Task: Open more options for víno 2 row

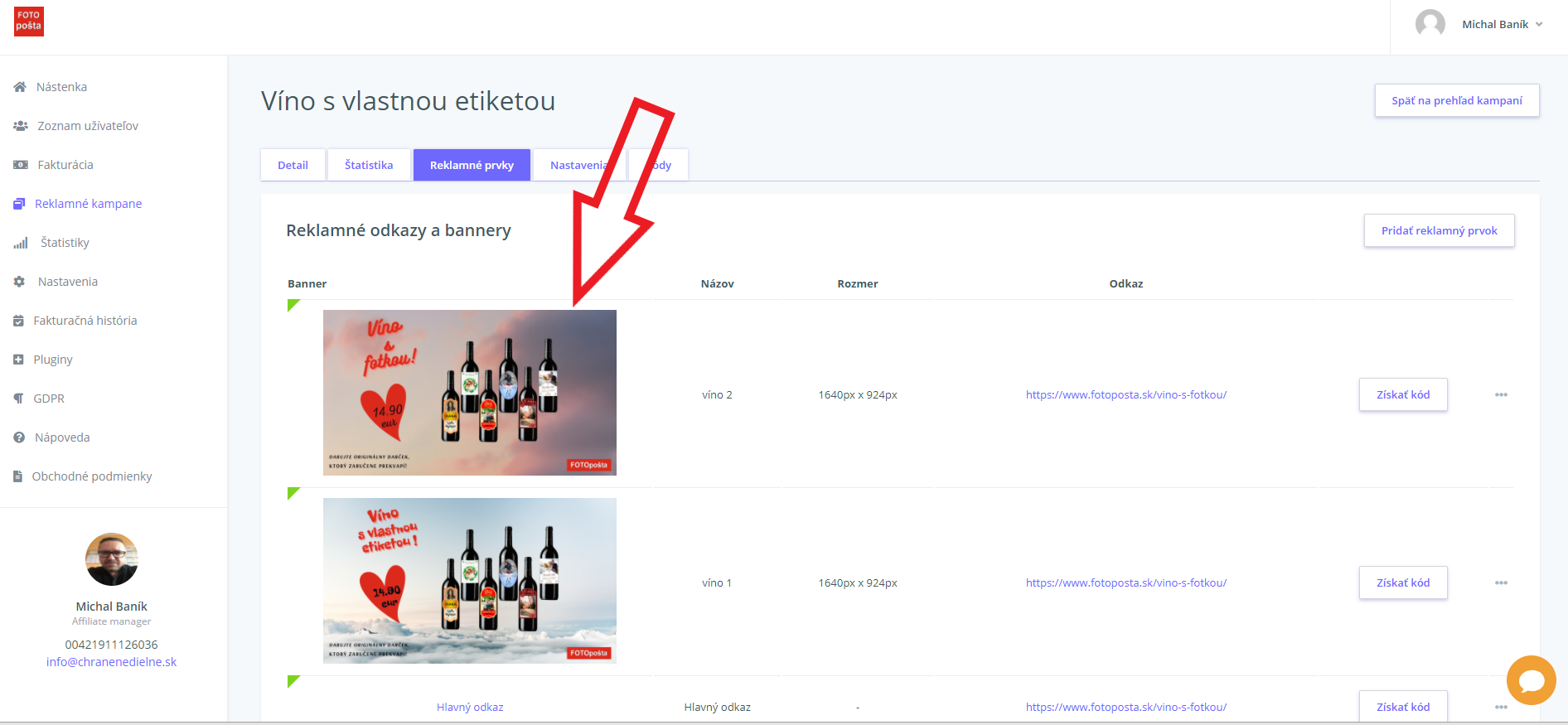Action: click(x=1501, y=394)
